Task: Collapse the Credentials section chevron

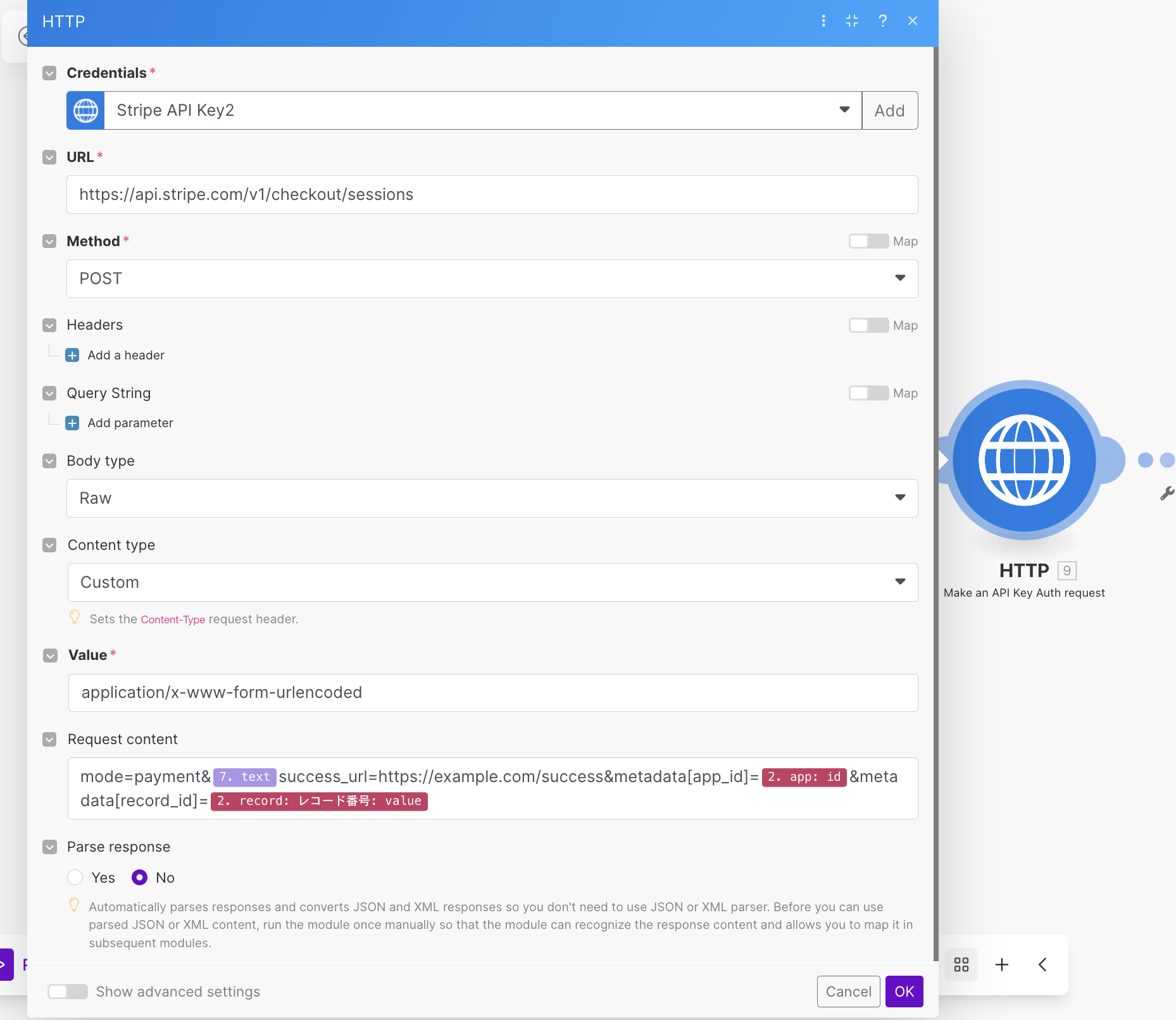Action: point(49,73)
